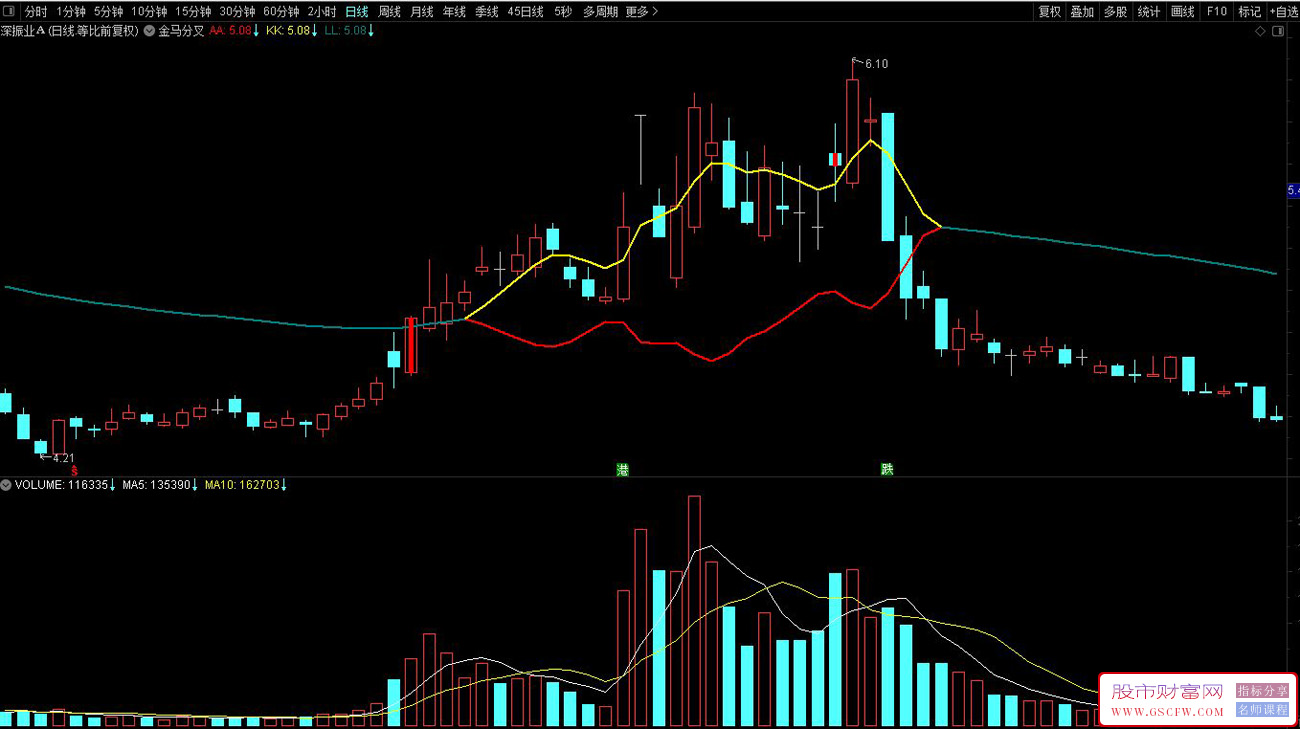Open the 指标分享 link in banner
This screenshot has height=729, width=1300.
coord(1263,691)
